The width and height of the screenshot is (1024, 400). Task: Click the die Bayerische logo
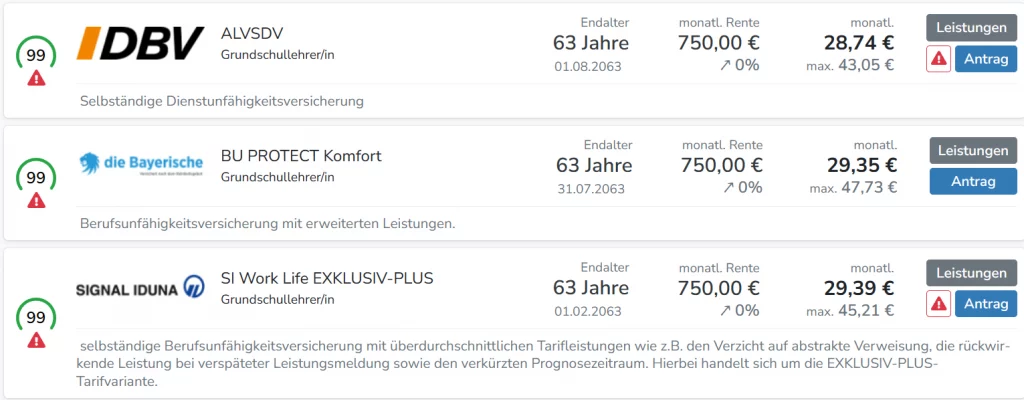click(x=141, y=163)
